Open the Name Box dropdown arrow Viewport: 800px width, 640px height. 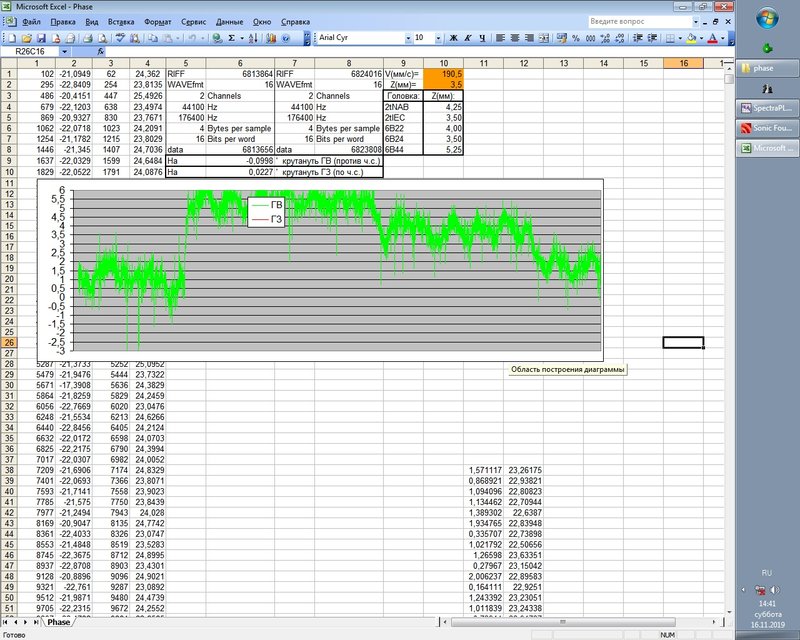pyautogui.click(x=65, y=51)
